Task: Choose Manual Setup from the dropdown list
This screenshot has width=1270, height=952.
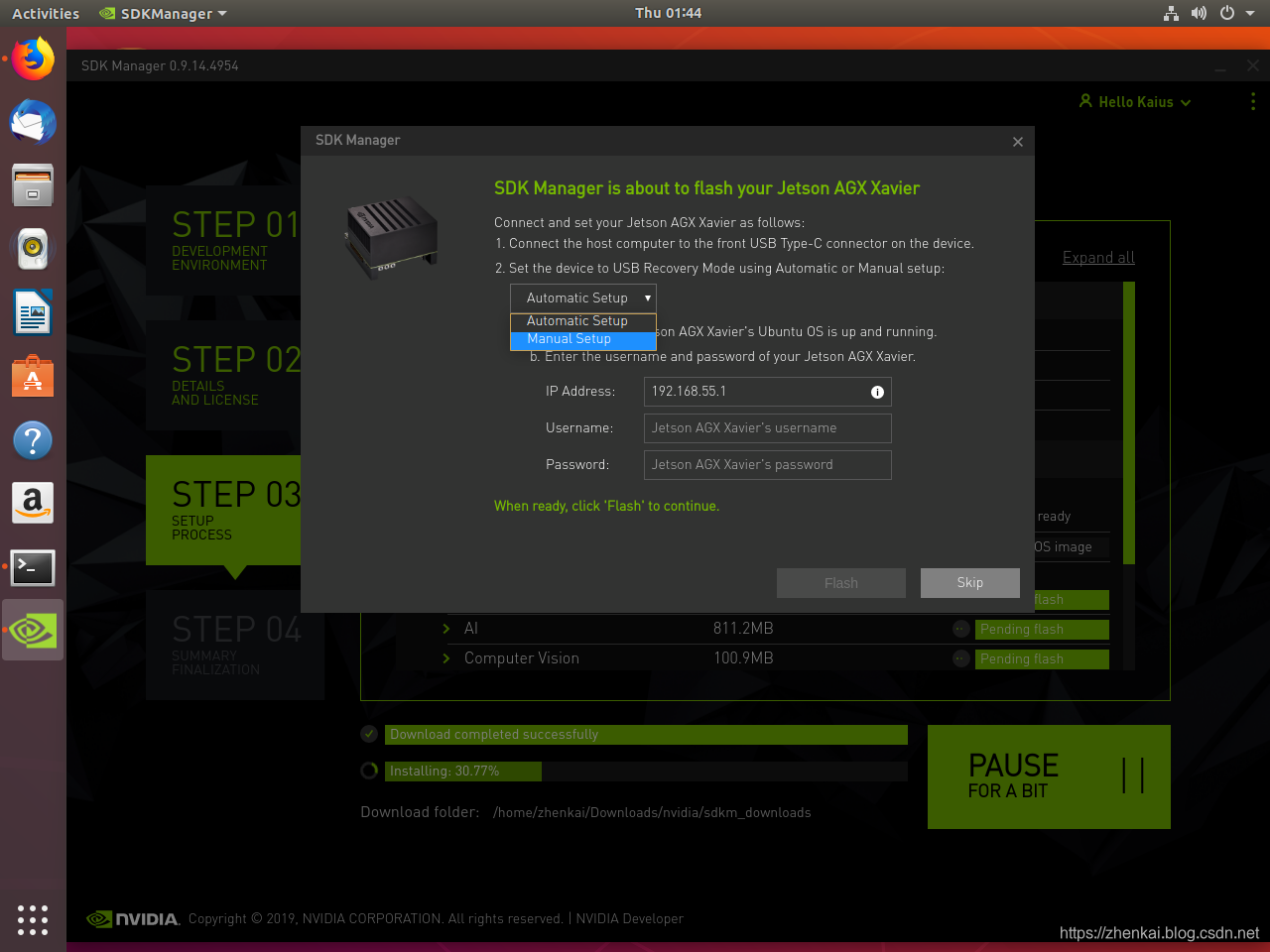Action: (583, 339)
